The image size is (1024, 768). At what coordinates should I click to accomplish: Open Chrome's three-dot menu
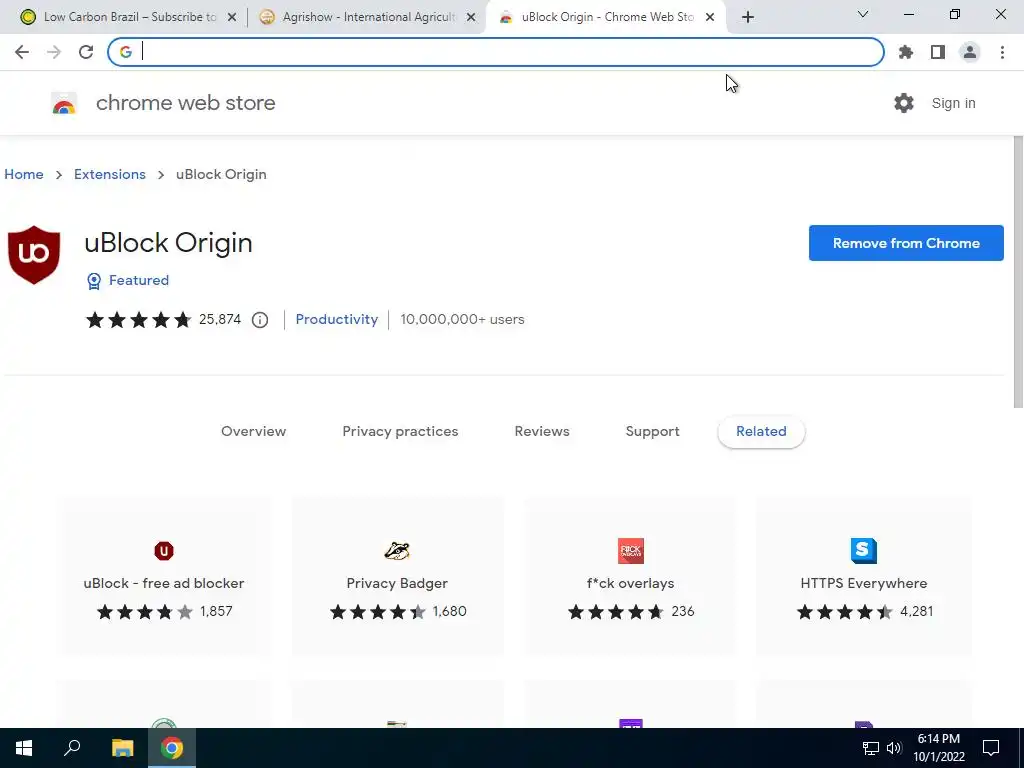(x=1002, y=52)
